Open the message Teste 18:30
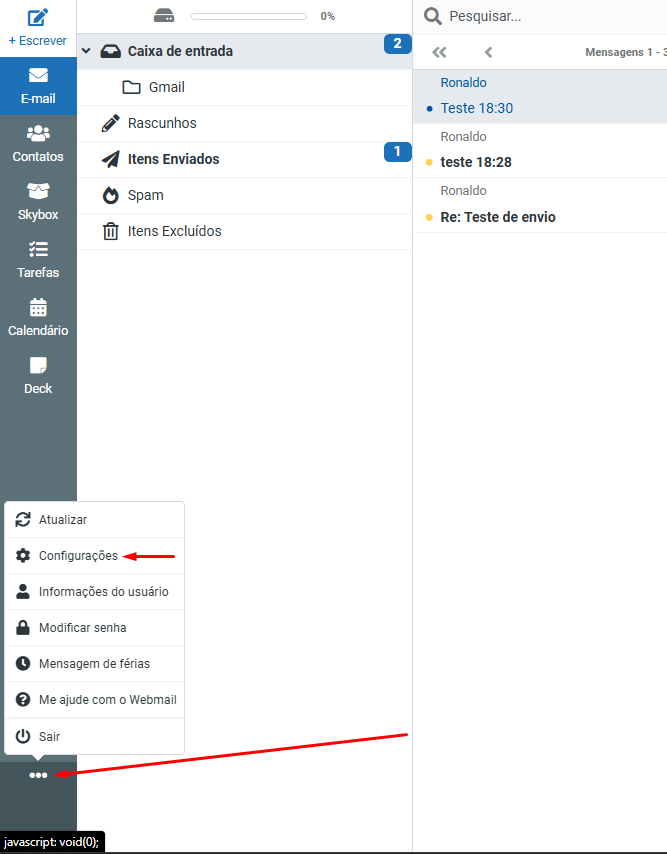The height and width of the screenshot is (854, 667). click(540, 96)
